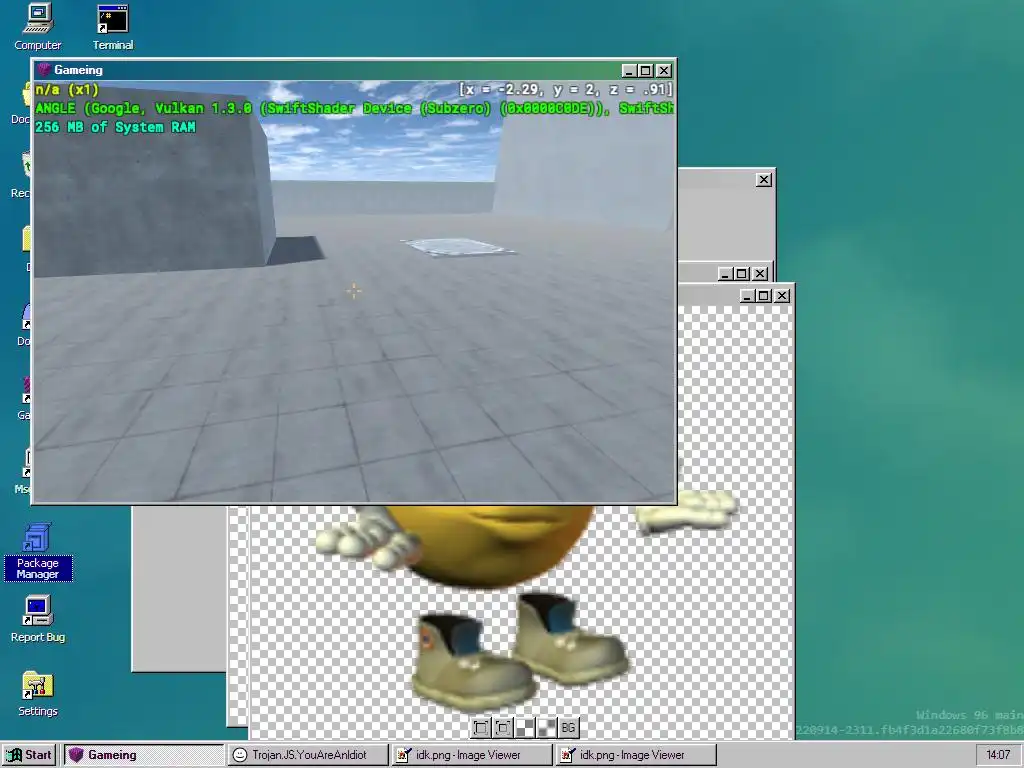This screenshot has width=1024, height=768.
Task: Launch the Terminal desktop shortcut
Action: [112, 27]
